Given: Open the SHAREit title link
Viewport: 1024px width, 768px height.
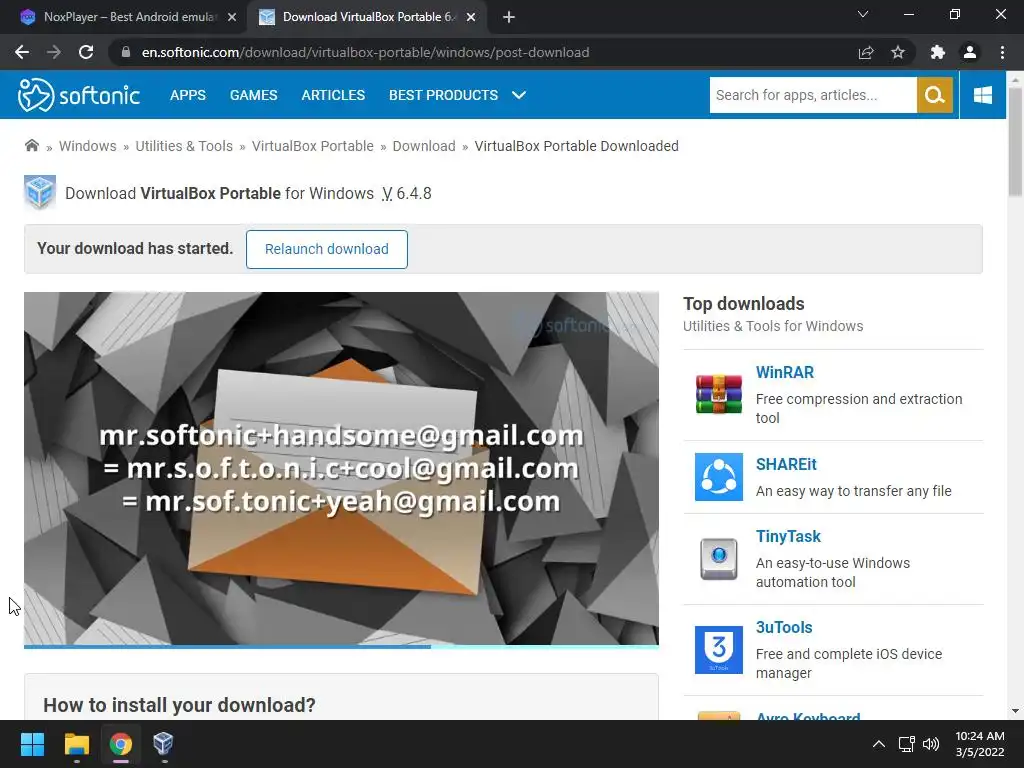Looking at the screenshot, I should click(786, 464).
